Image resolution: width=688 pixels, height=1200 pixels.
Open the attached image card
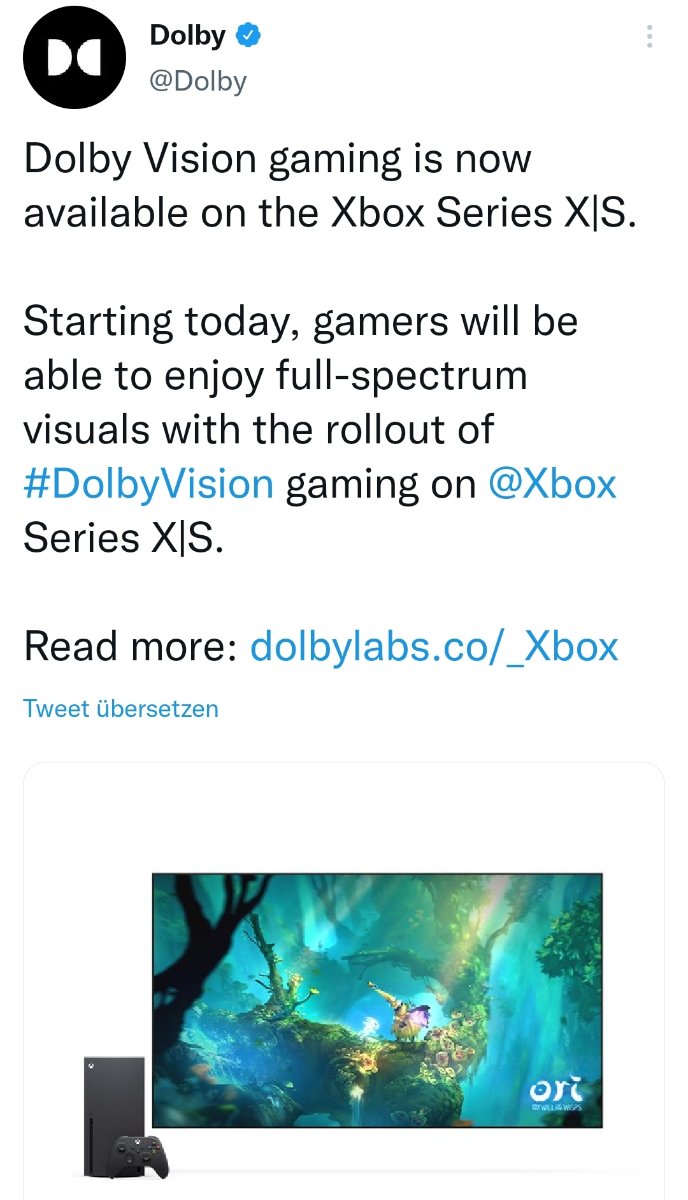coord(344,981)
